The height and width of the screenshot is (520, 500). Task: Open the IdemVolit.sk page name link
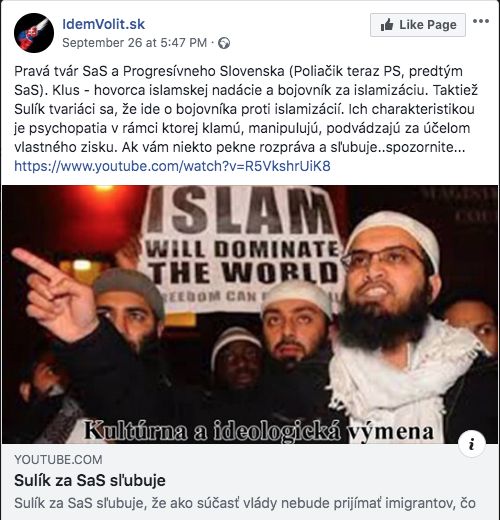[x=103, y=24]
